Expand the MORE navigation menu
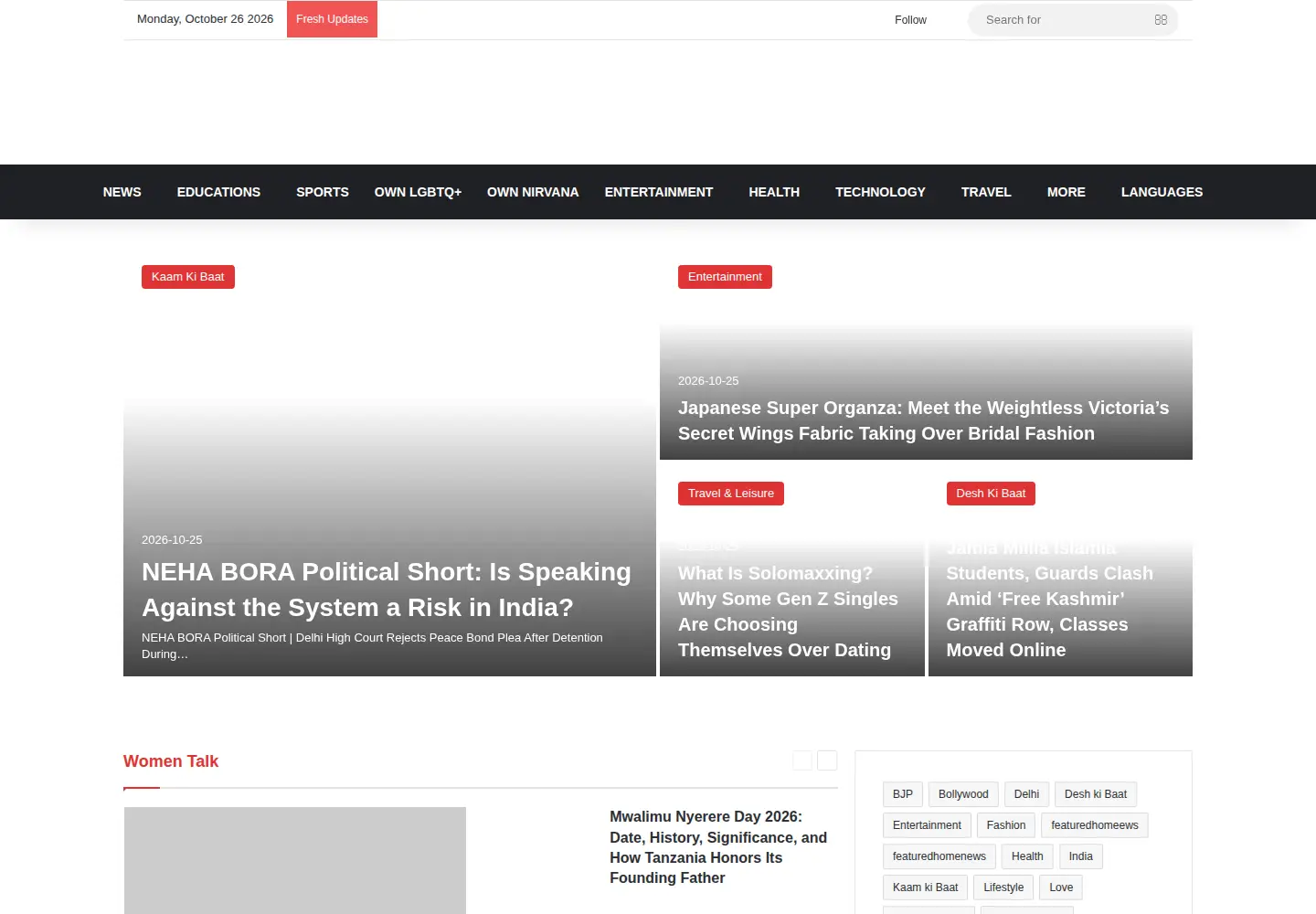The image size is (1316, 914). click(1067, 192)
